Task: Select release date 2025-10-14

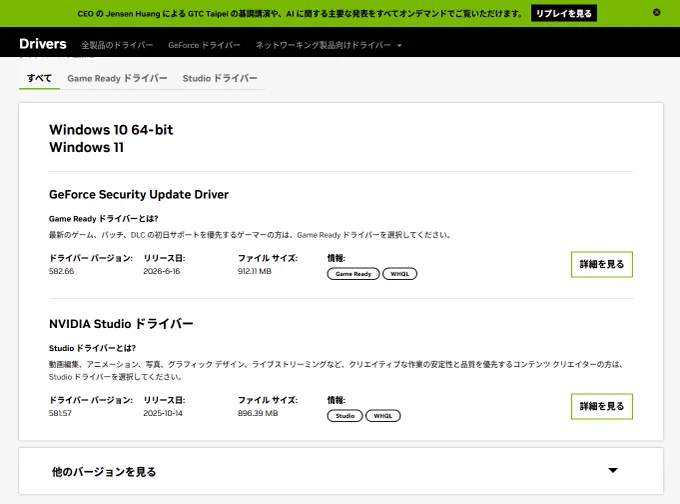Action: click(x=163, y=413)
